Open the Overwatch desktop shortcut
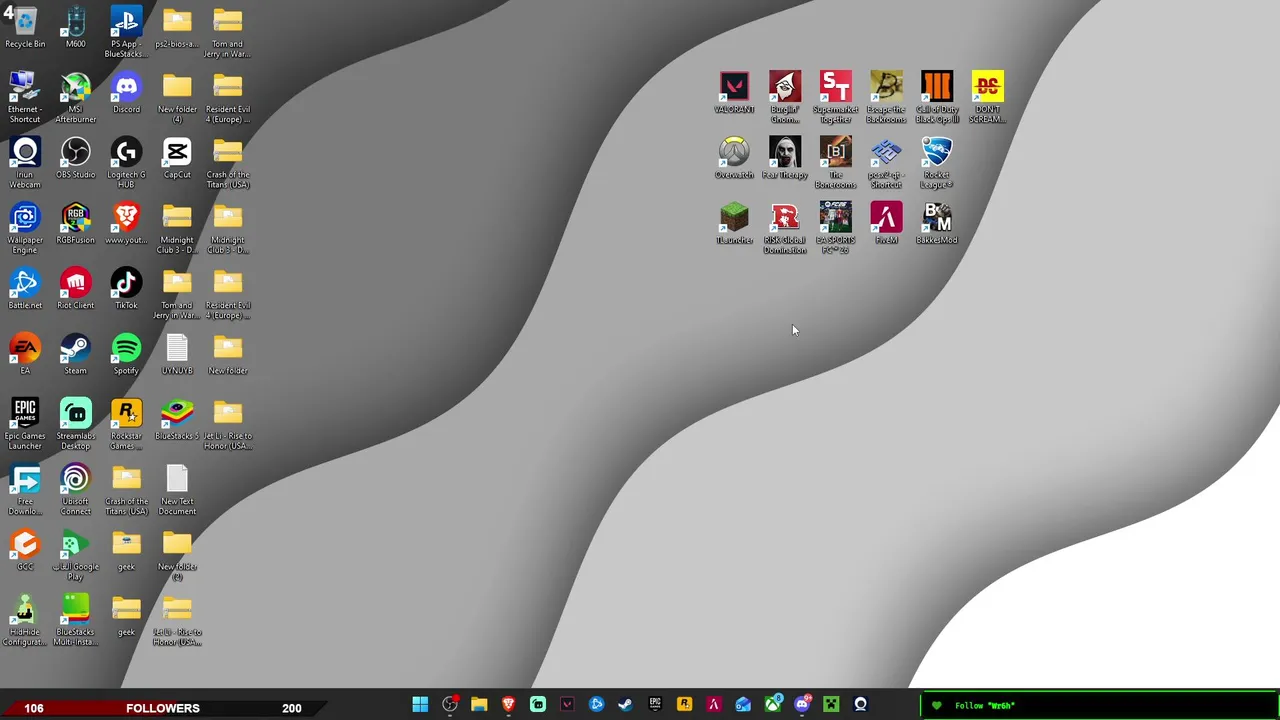This screenshot has height=720, width=1280. pyautogui.click(x=734, y=158)
